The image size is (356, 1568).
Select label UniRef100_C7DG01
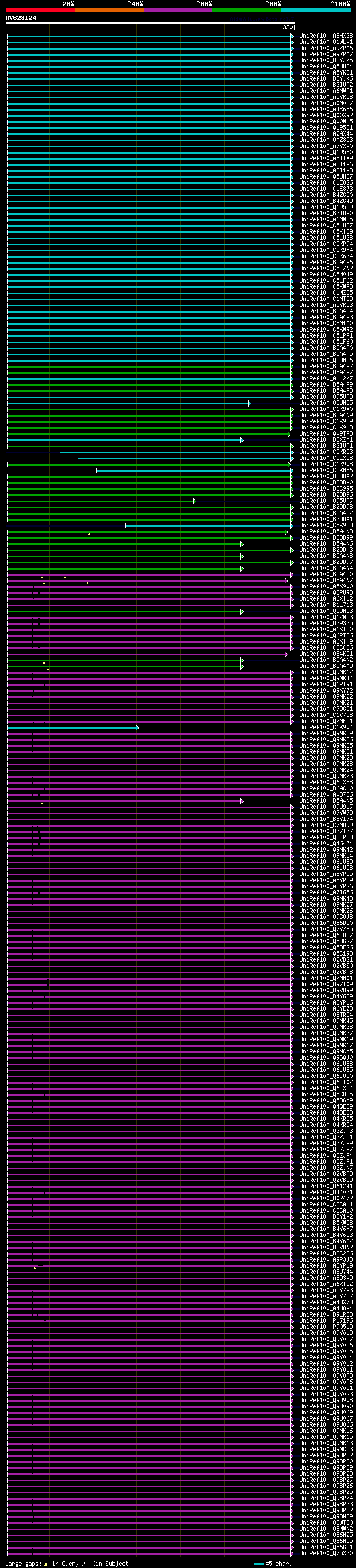point(326,709)
